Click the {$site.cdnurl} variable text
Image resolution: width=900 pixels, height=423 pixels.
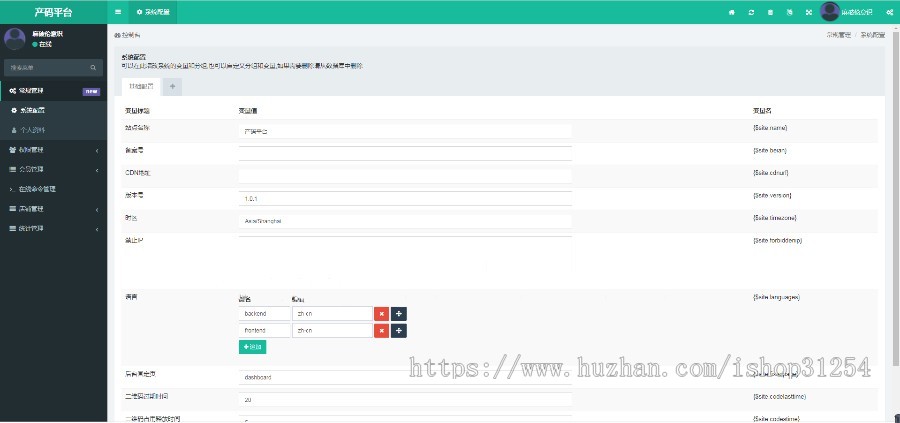point(770,173)
